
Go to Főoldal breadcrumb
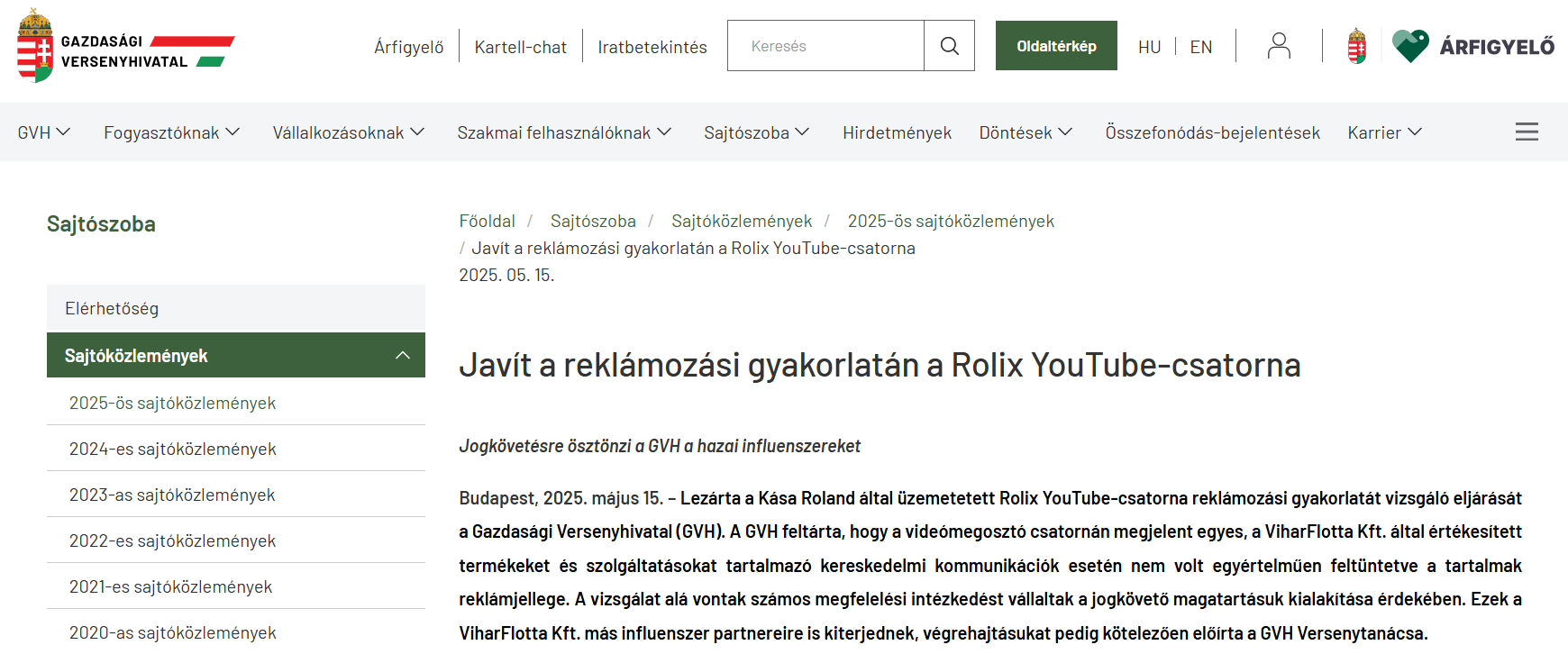pyautogui.click(x=487, y=221)
